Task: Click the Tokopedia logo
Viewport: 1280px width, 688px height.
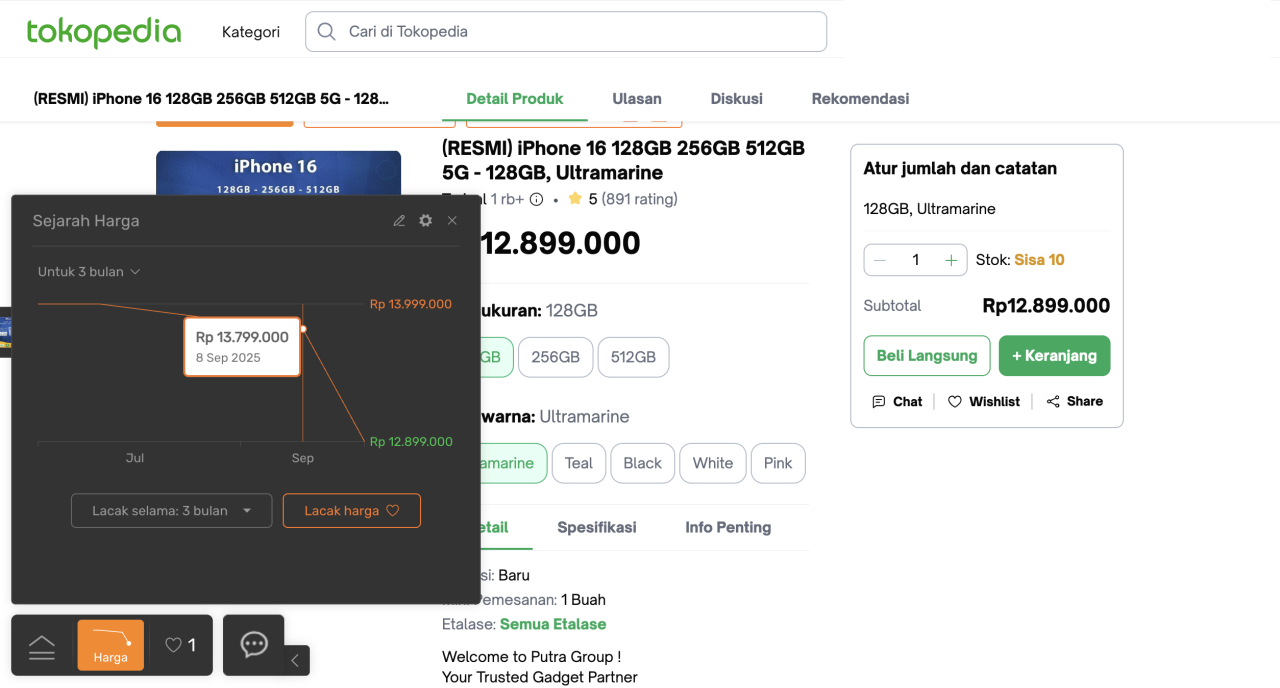Action: tap(104, 32)
